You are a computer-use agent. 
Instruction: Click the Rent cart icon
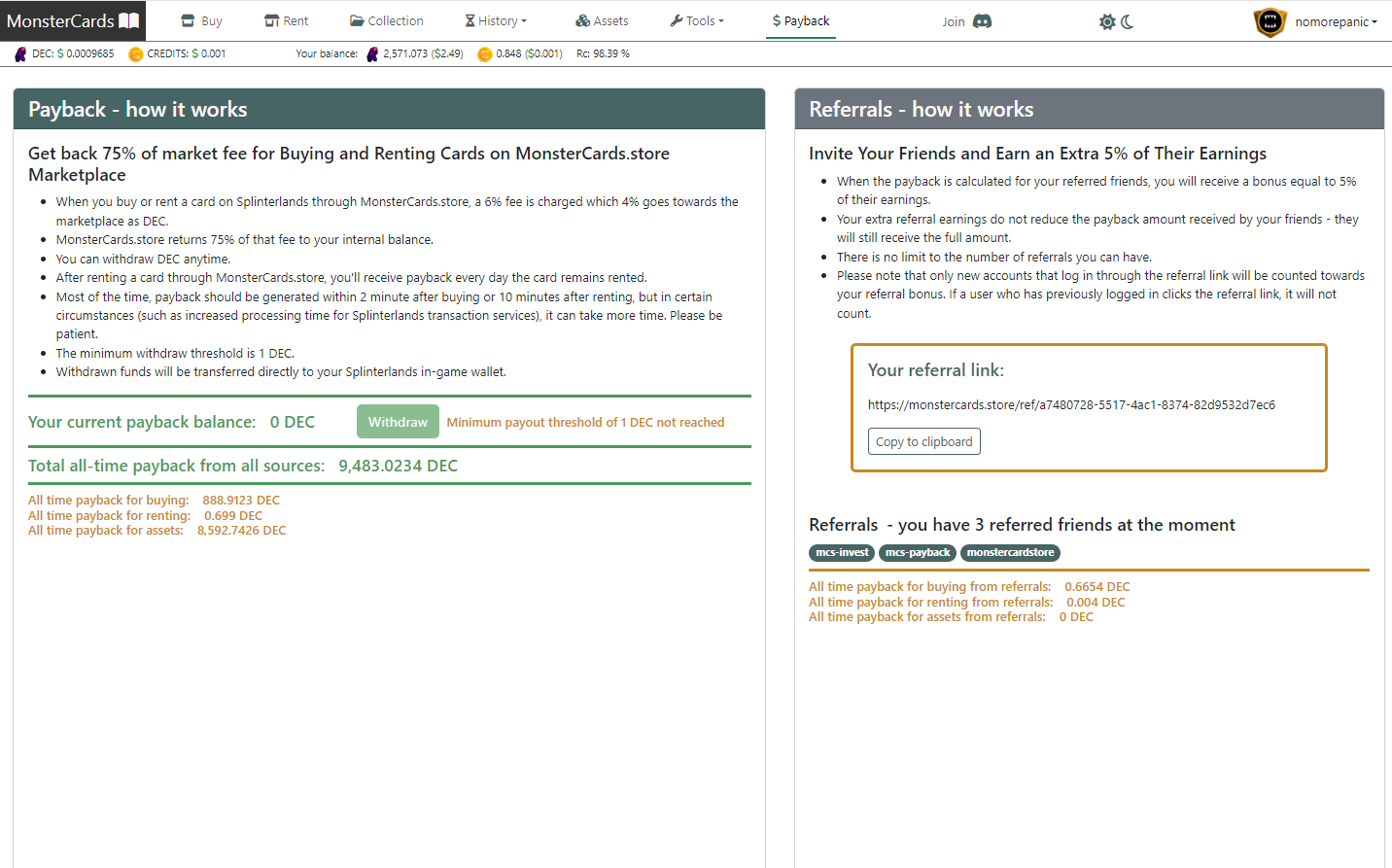coord(272,20)
